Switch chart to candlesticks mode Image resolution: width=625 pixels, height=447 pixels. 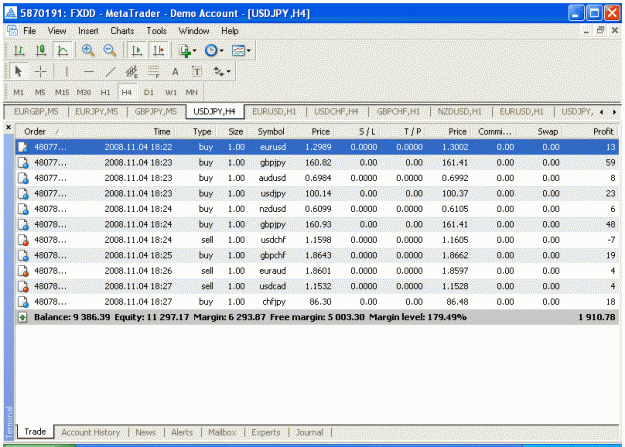(41, 51)
